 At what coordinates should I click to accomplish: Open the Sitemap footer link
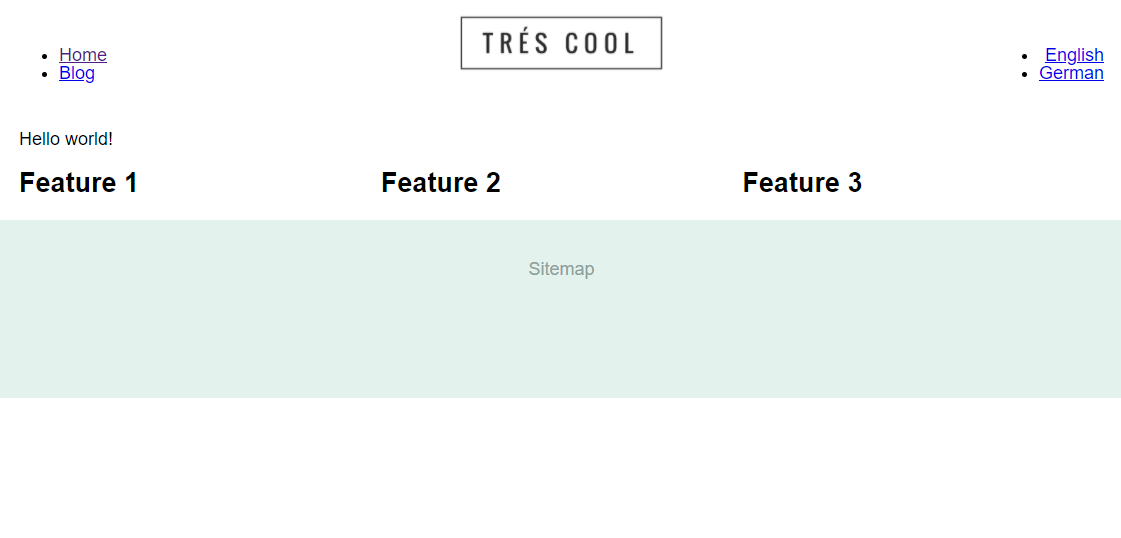[561, 269]
